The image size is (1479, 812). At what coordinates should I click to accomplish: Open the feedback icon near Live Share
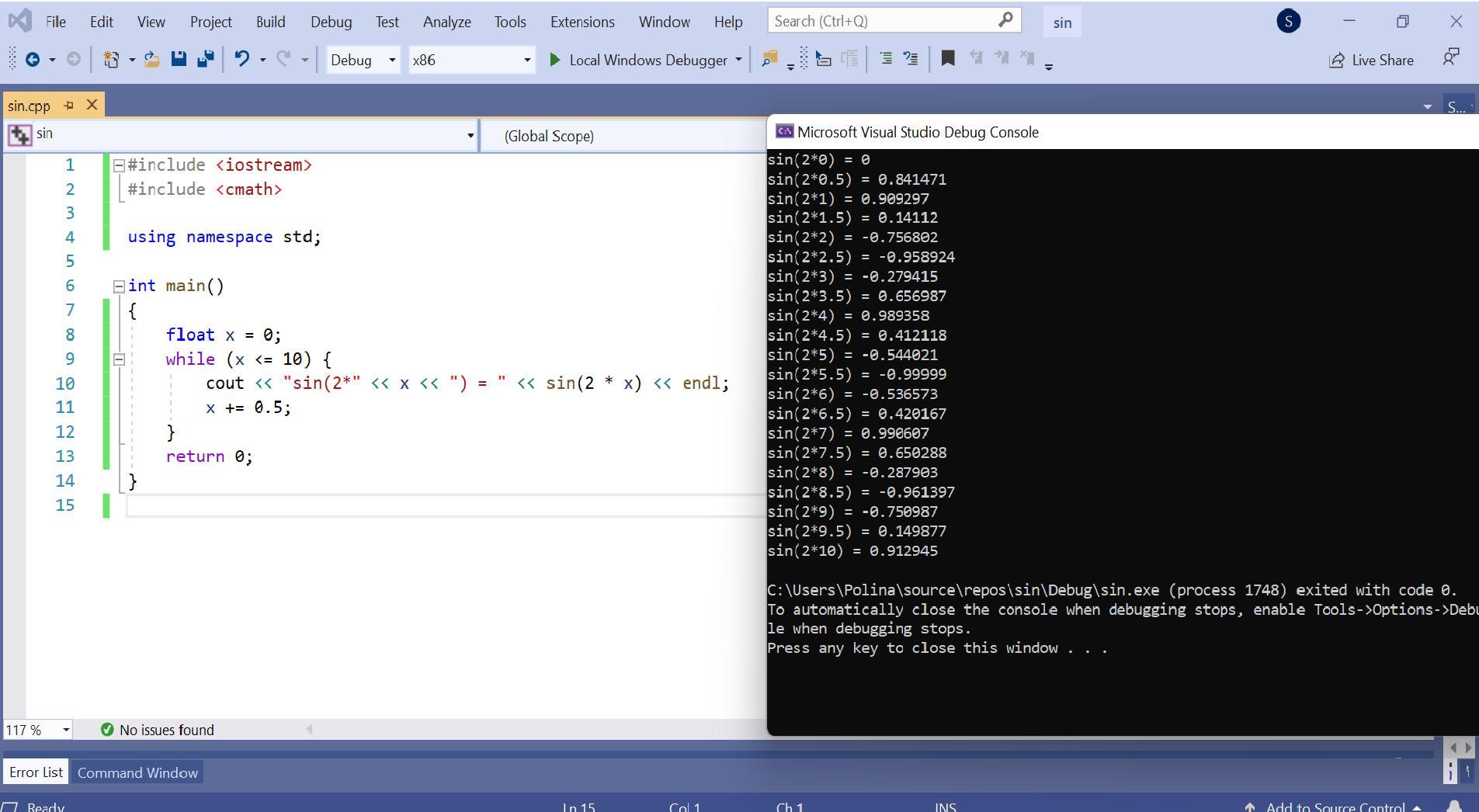tap(1450, 58)
